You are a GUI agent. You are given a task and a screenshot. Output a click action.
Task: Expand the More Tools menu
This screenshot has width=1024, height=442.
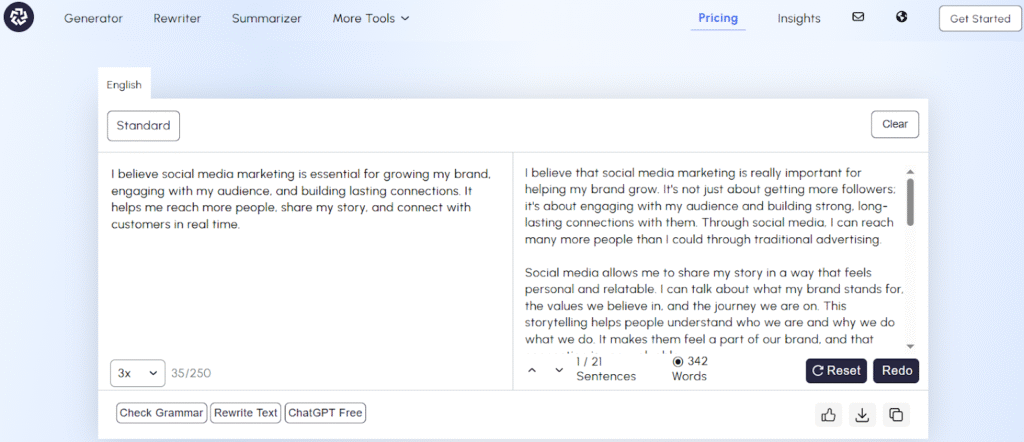(371, 18)
